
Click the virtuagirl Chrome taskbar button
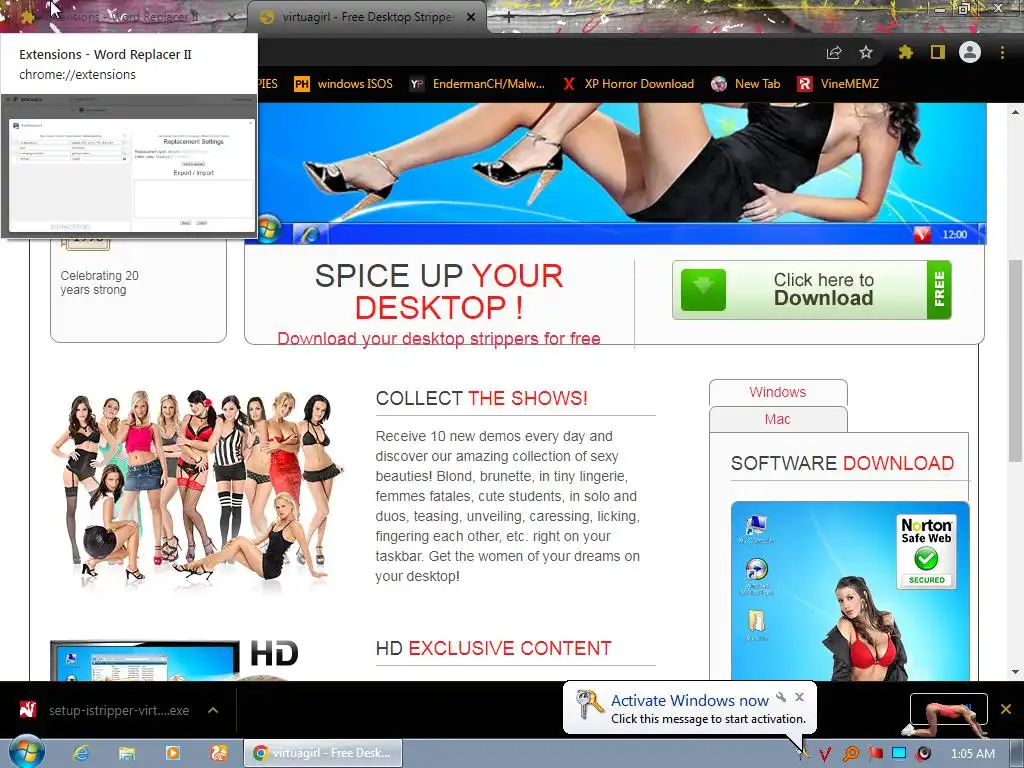(323, 753)
